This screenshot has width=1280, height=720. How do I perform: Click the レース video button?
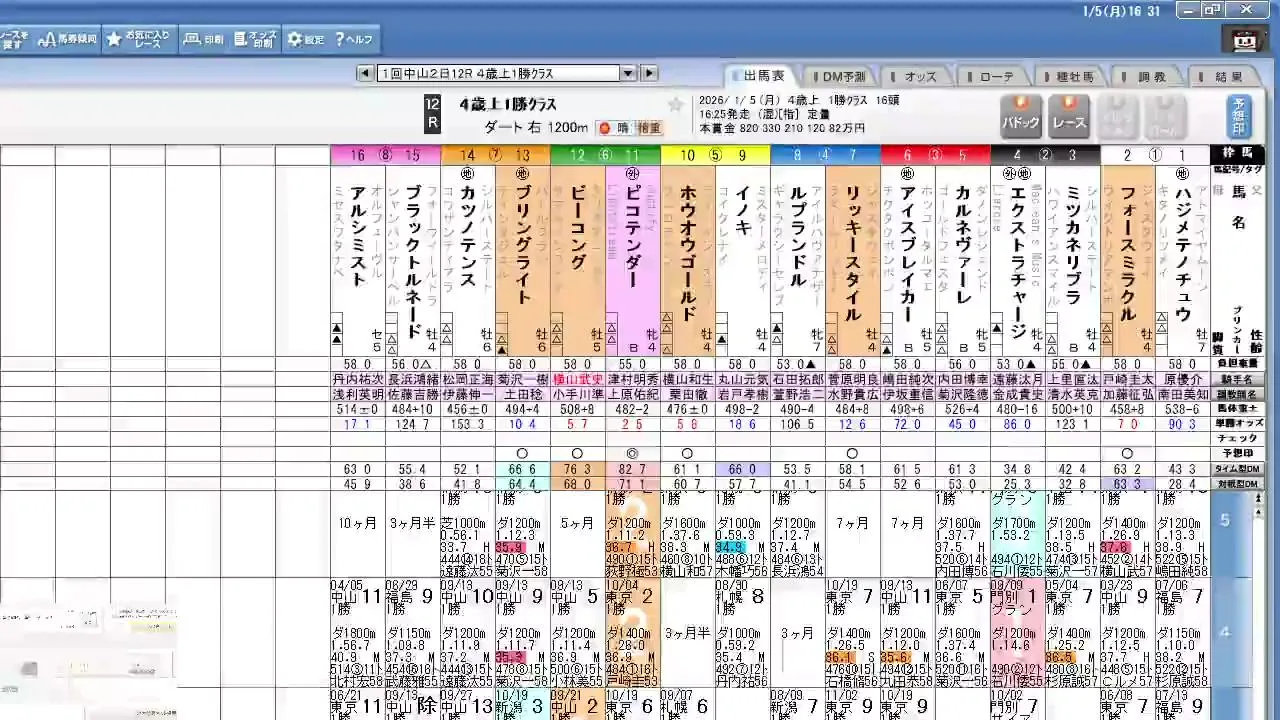[1069, 116]
